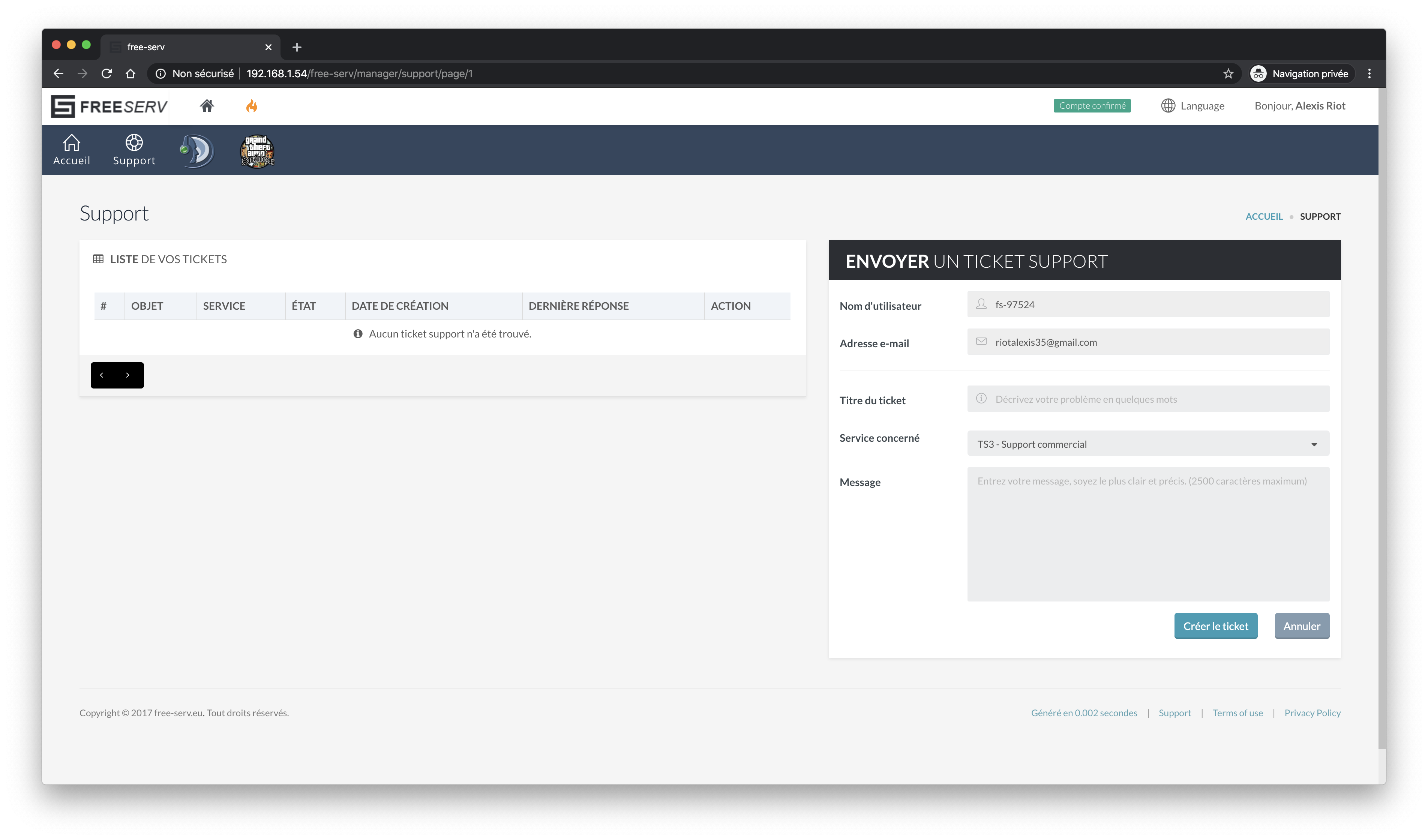This screenshot has width=1428, height=840.
Task: Go to Accueil in blue navigation bar
Action: click(71, 150)
